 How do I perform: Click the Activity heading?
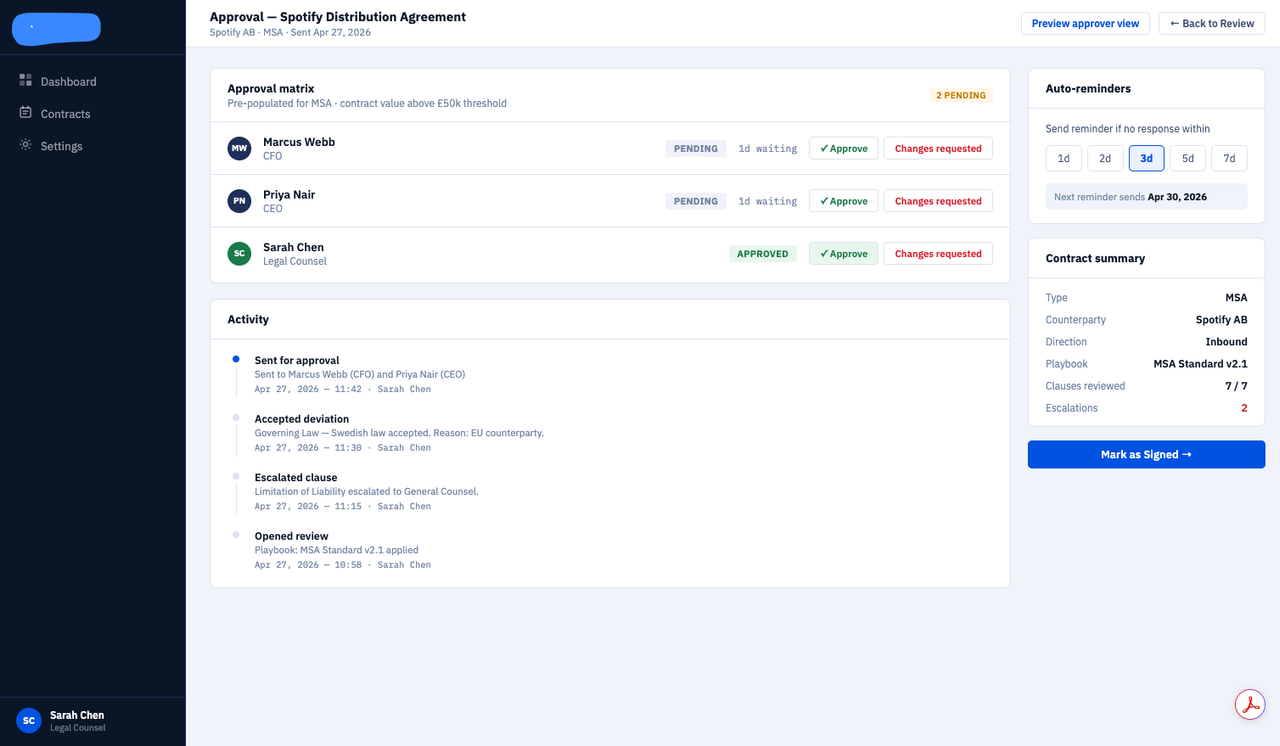click(x=248, y=320)
